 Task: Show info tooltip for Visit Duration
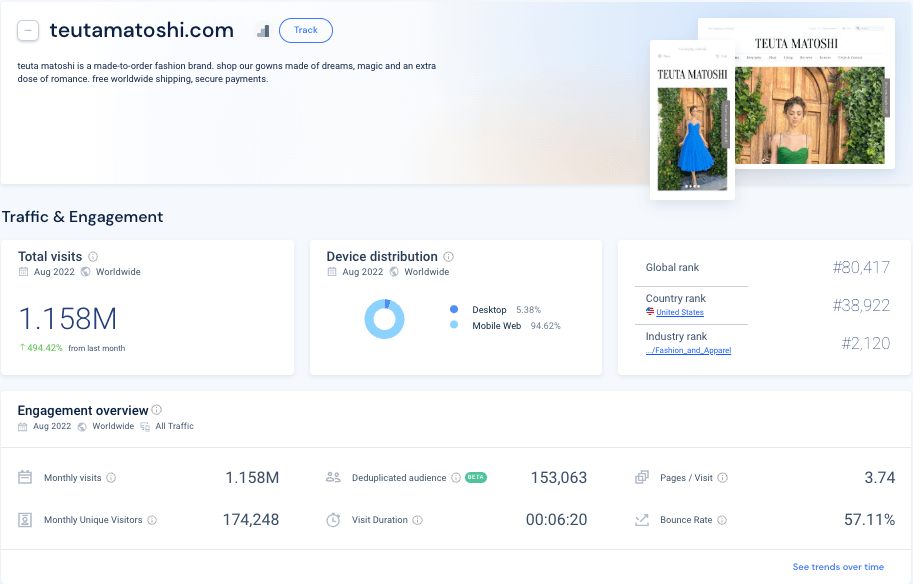(x=417, y=520)
